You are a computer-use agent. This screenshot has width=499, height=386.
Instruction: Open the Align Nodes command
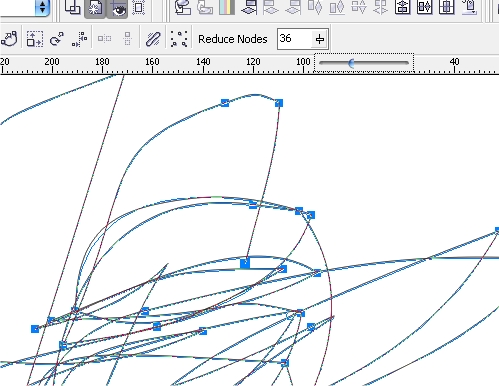click(x=79, y=39)
